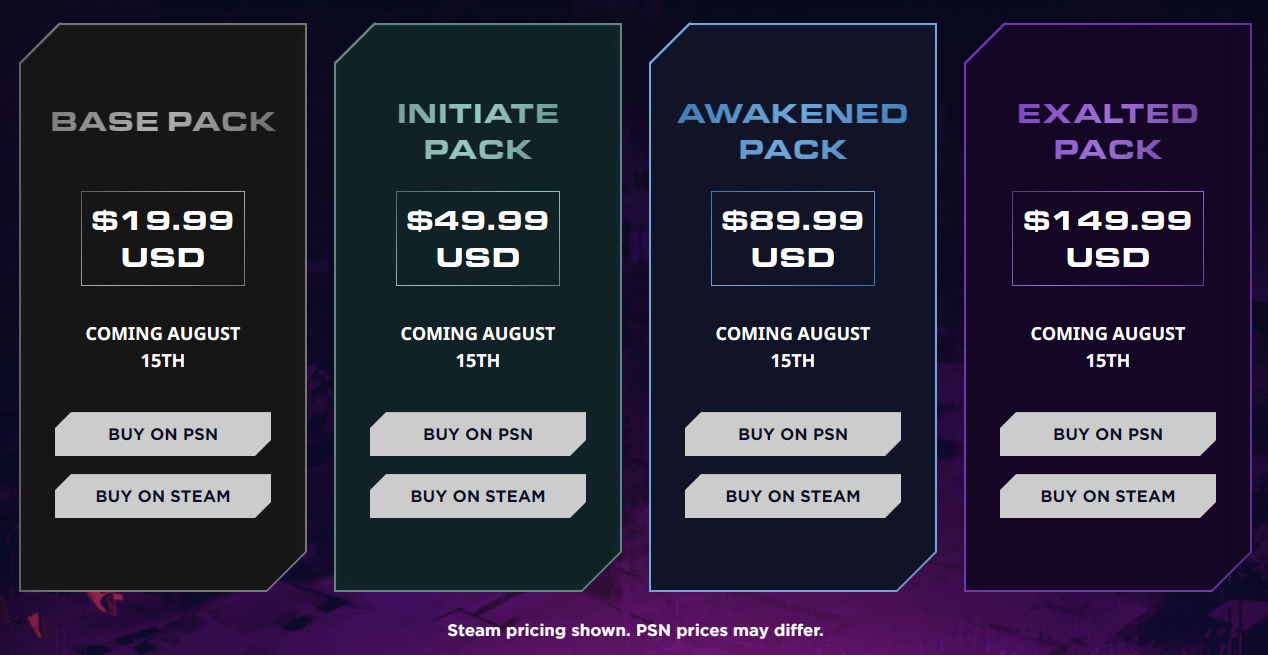The width and height of the screenshot is (1268, 655).
Task: Click the Initiate Pack heading
Action: coord(478,131)
